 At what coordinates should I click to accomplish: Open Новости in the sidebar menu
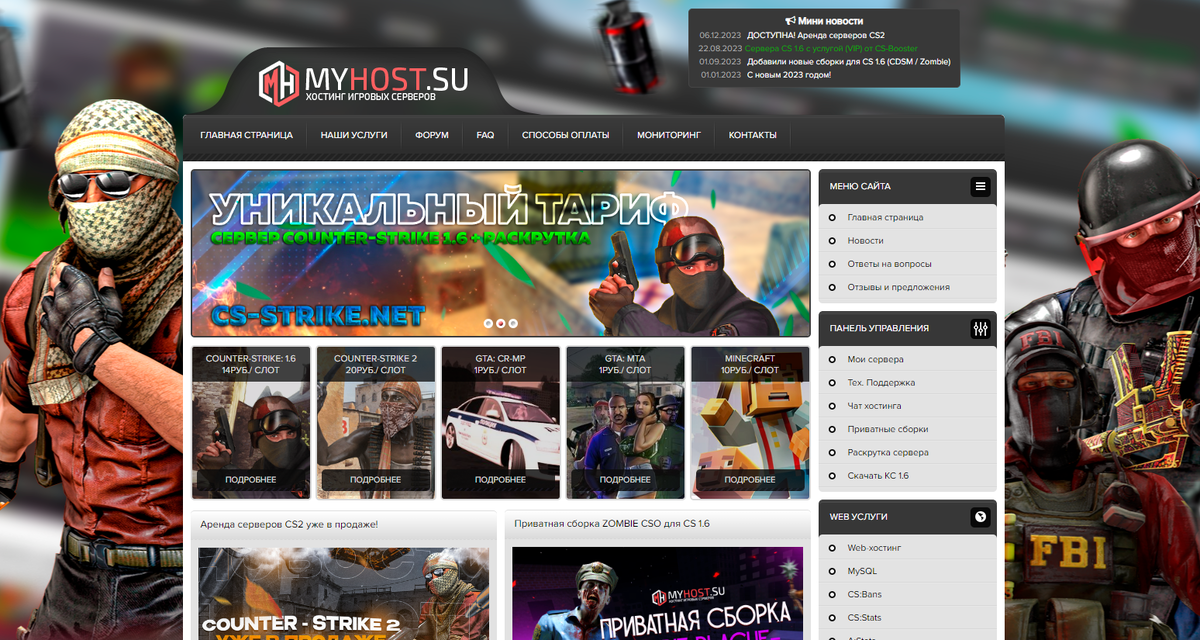coord(865,241)
